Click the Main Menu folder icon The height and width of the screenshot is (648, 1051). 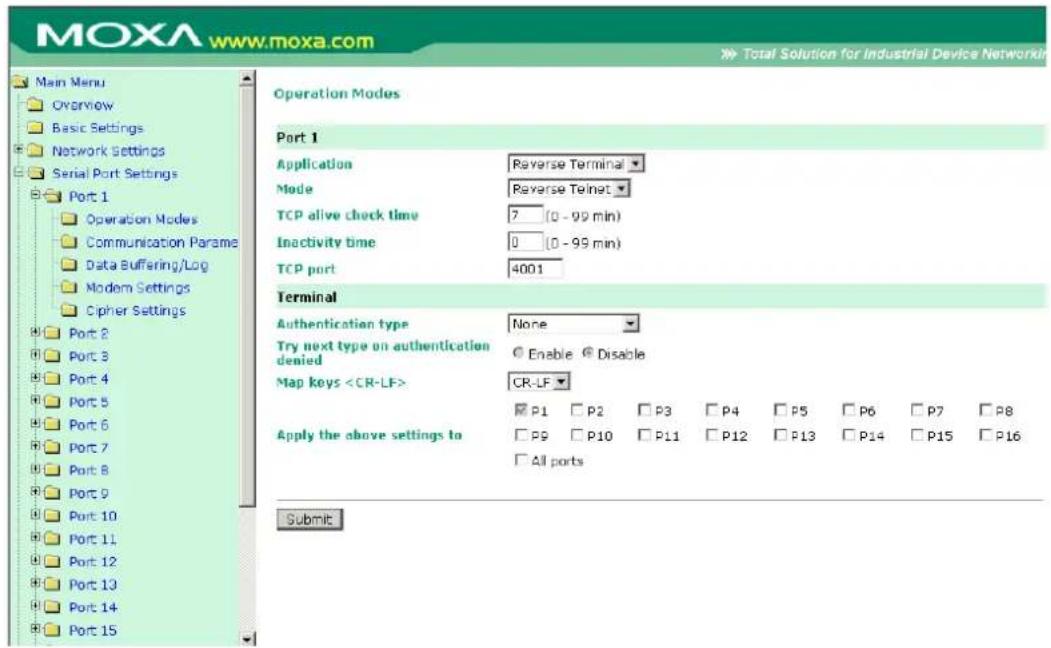[x=21, y=82]
